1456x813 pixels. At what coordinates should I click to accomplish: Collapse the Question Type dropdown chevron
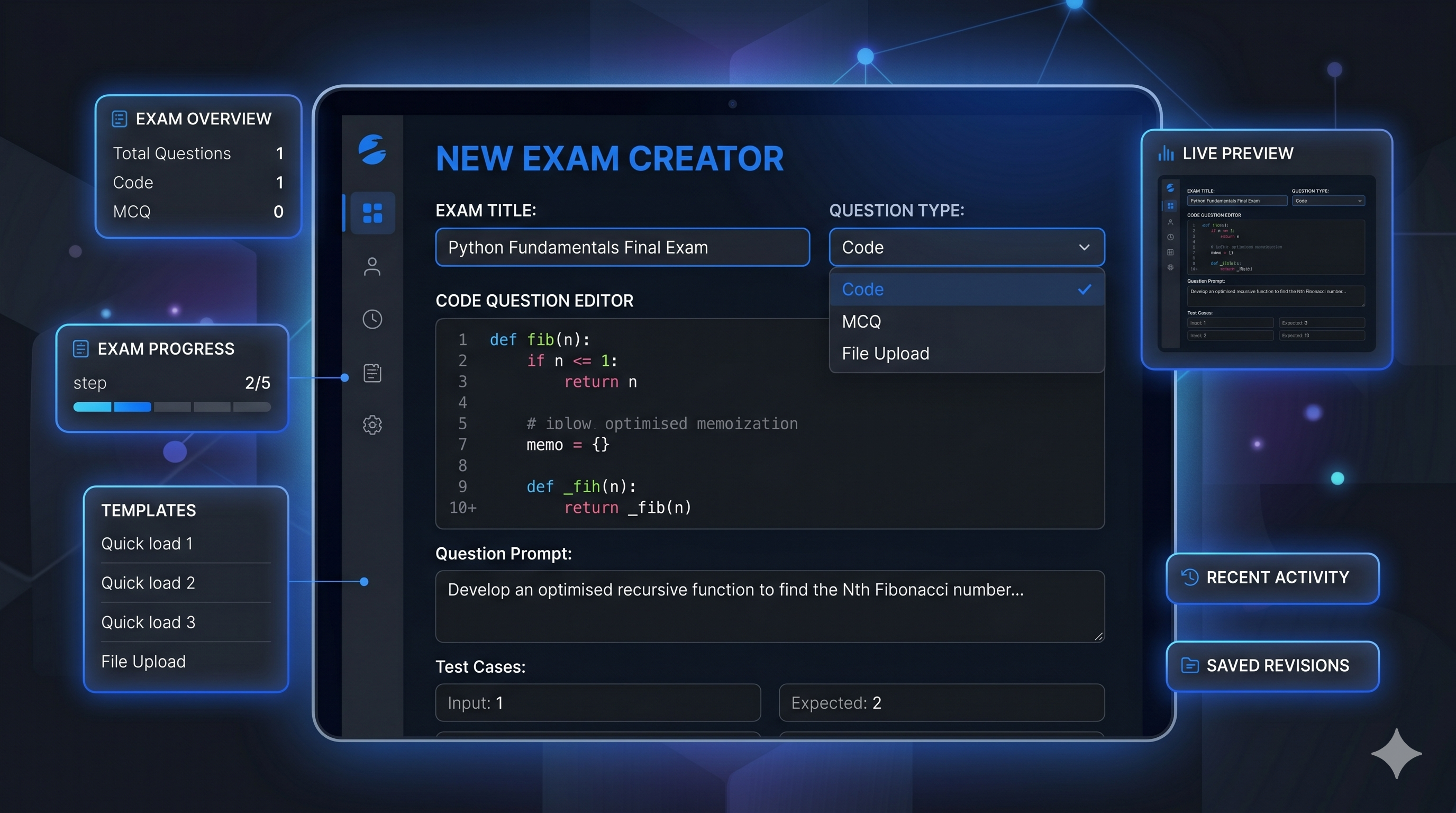[x=1084, y=247]
